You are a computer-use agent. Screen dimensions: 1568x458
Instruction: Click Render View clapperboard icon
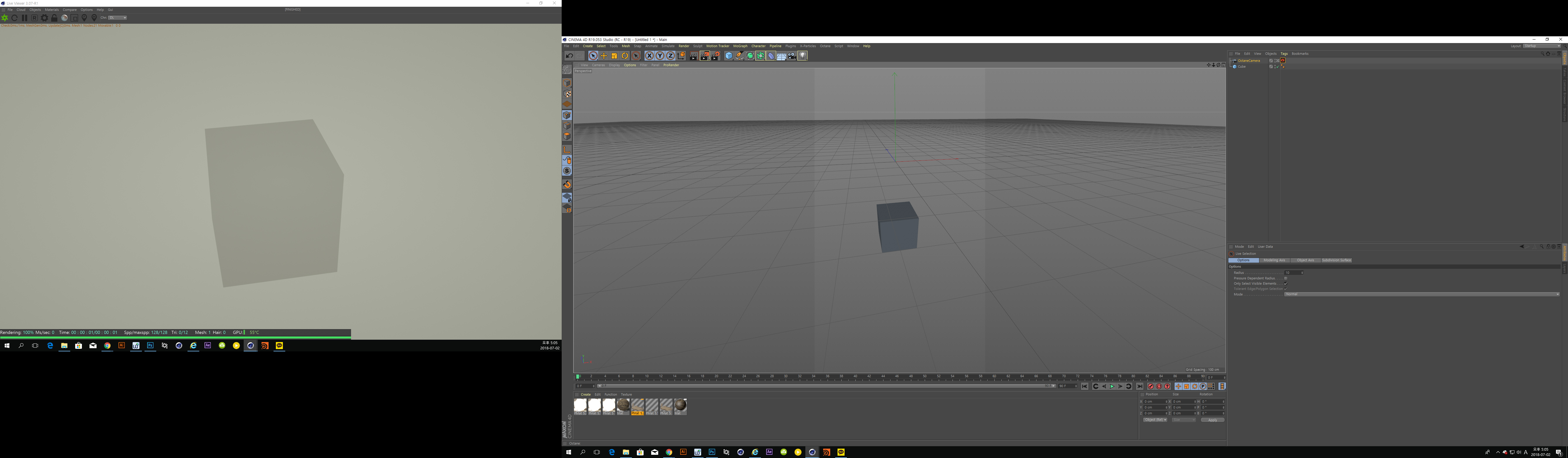pyautogui.click(x=694, y=56)
